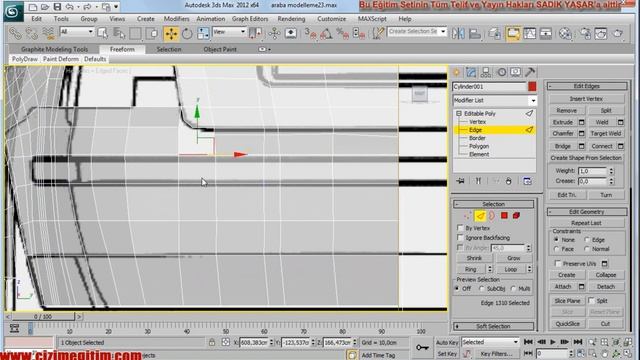Open the reference coordinate View dropdown
The width and height of the screenshot is (640, 360).
229,31
